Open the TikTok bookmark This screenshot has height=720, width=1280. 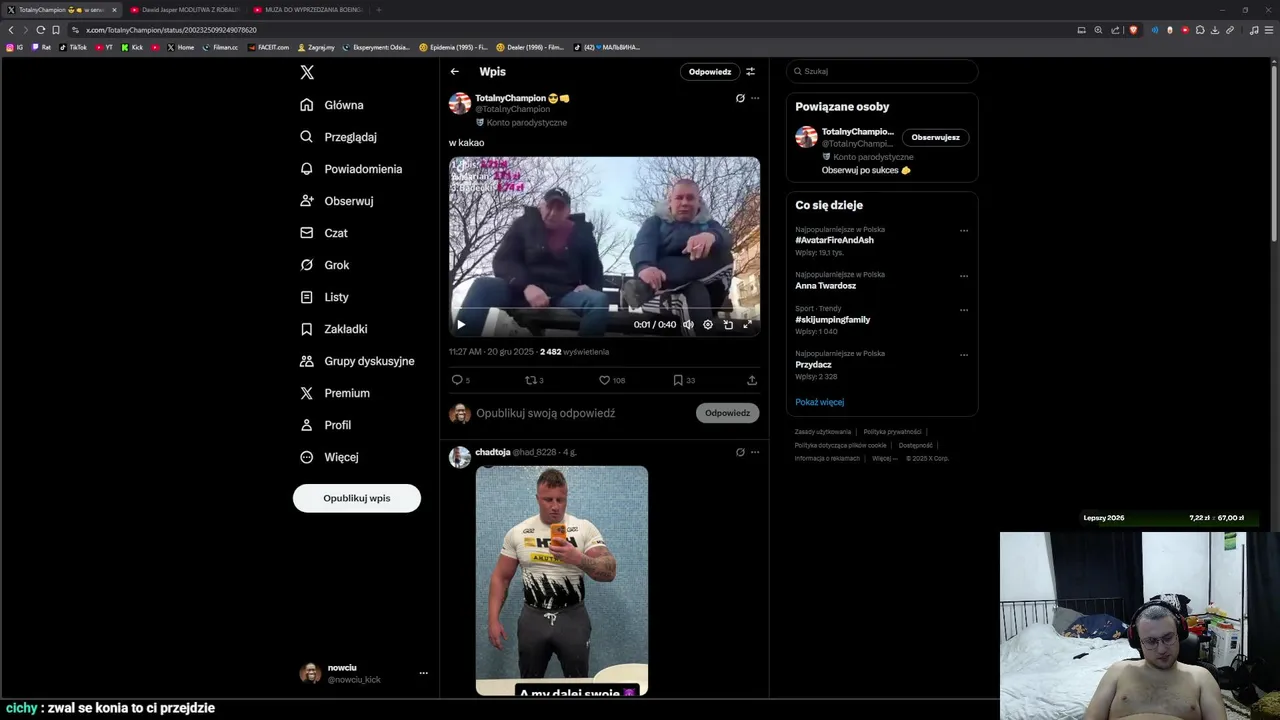(73, 47)
